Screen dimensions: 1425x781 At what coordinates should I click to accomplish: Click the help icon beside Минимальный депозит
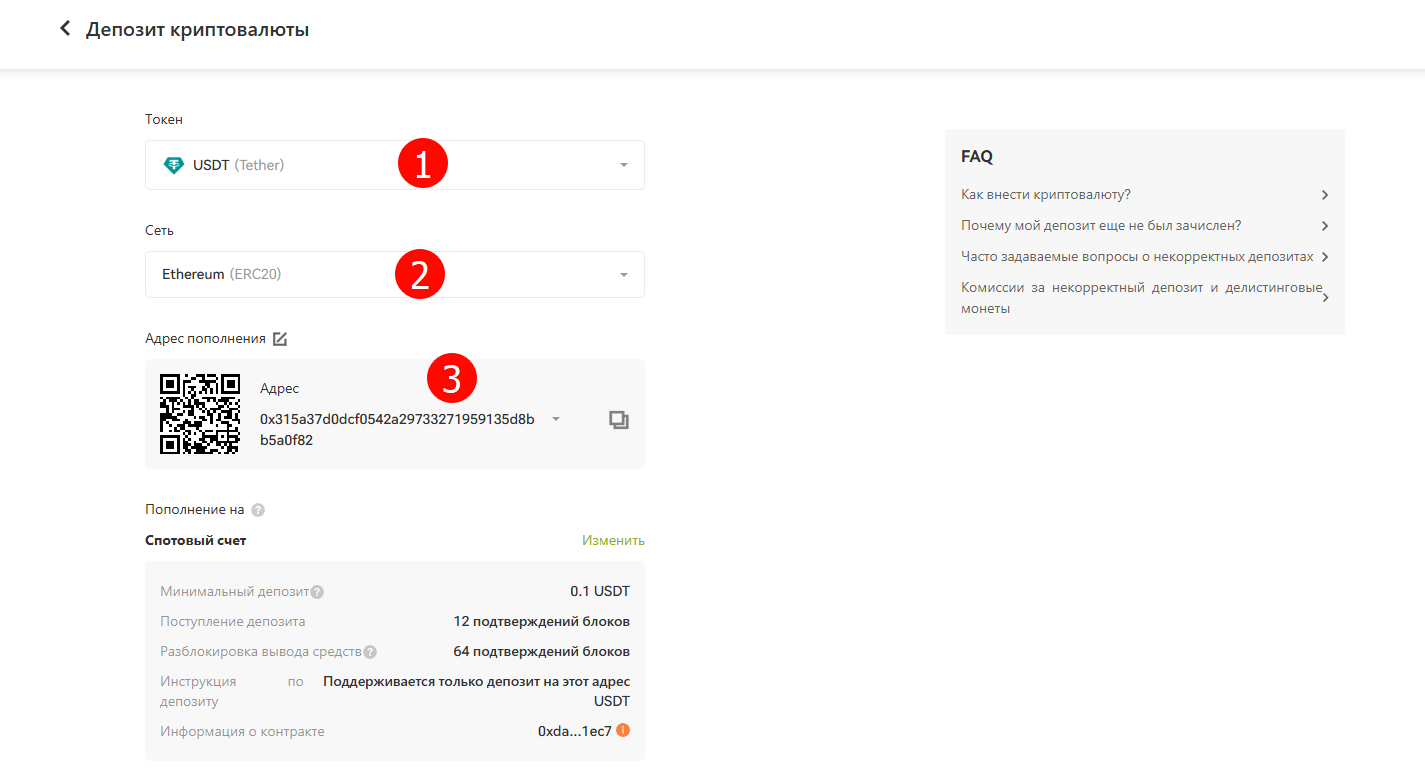tap(317, 592)
